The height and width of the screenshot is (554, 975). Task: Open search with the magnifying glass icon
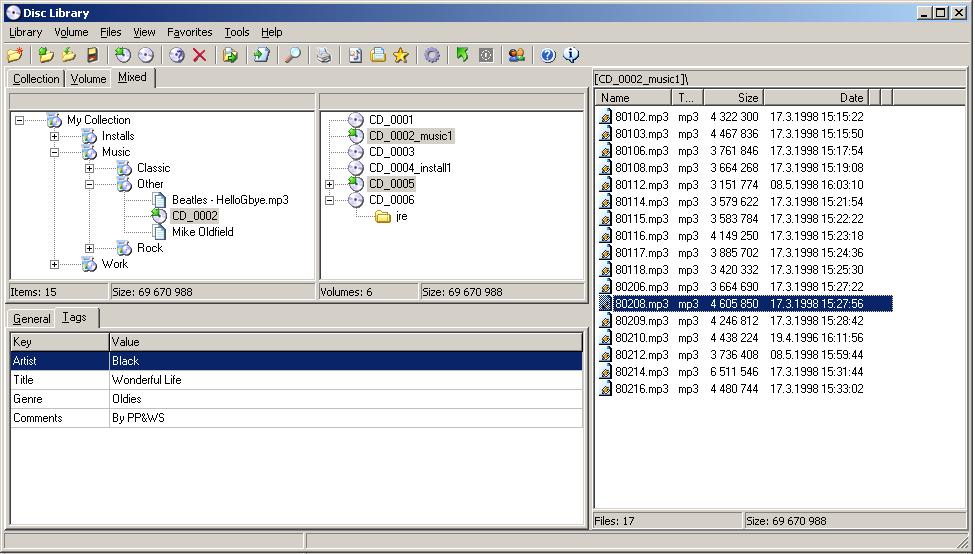[x=292, y=55]
